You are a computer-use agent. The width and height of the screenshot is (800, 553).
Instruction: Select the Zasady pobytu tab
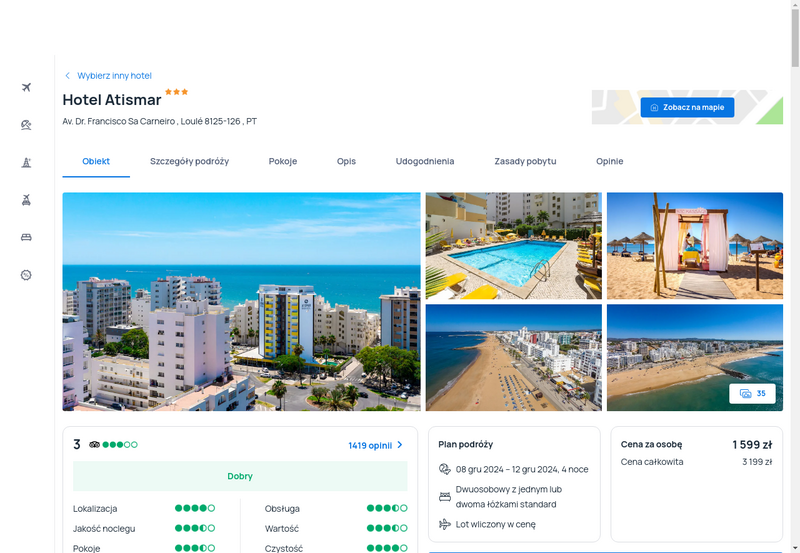click(x=525, y=161)
